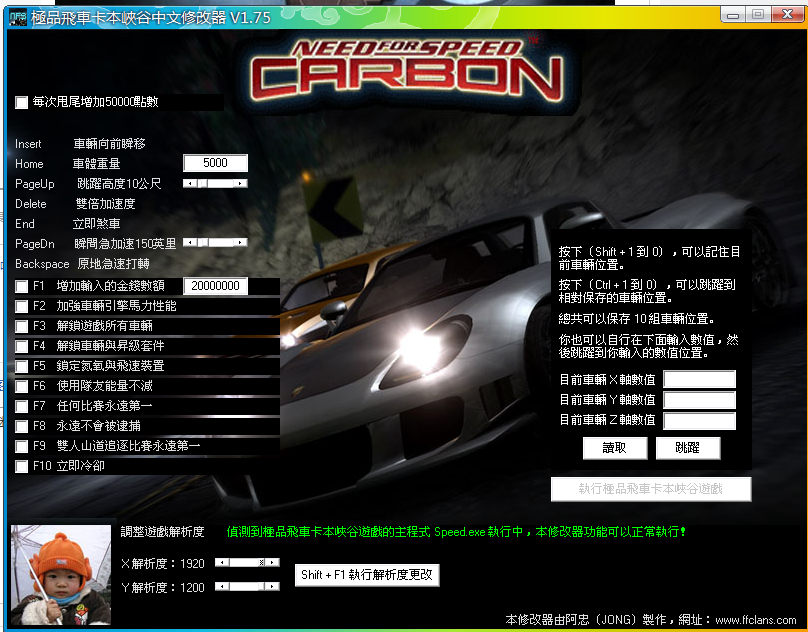808x632 pixels.
Task: Toggle F1 增加輸入的金錢數額 checkbox
Action: (x=22, y=286)
